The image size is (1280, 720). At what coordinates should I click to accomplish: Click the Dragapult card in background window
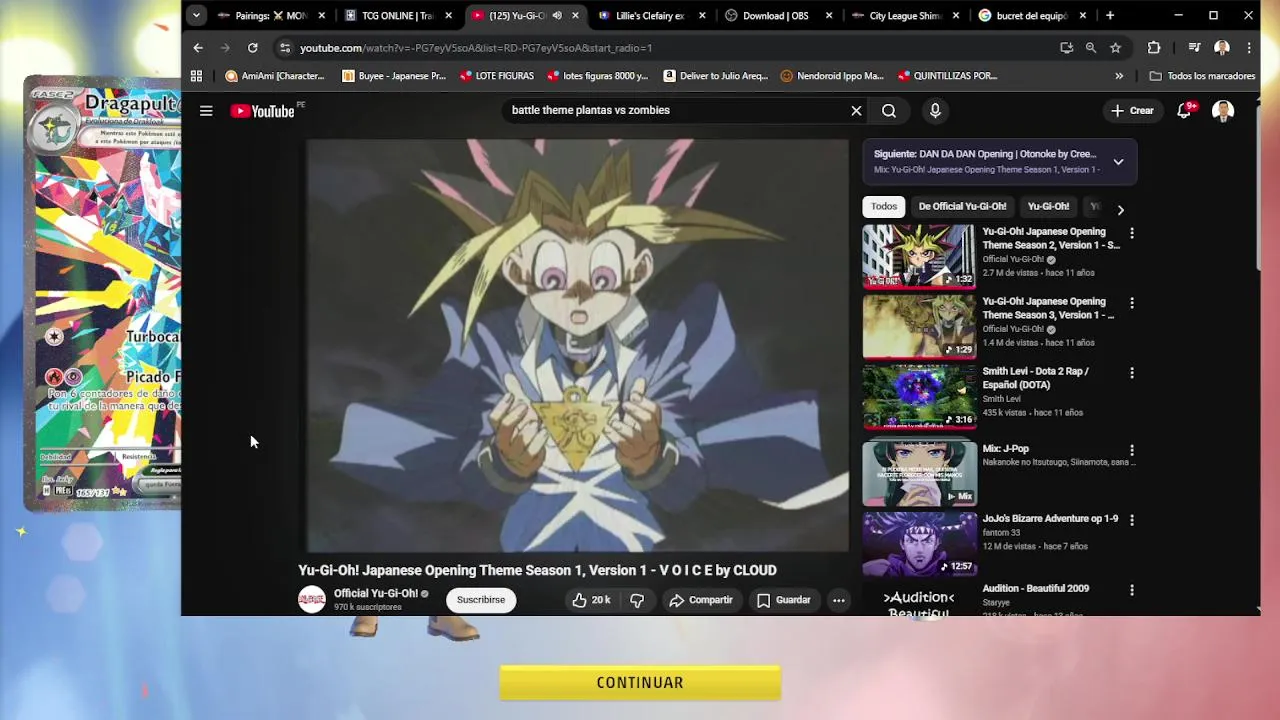(x=102, y=293)
